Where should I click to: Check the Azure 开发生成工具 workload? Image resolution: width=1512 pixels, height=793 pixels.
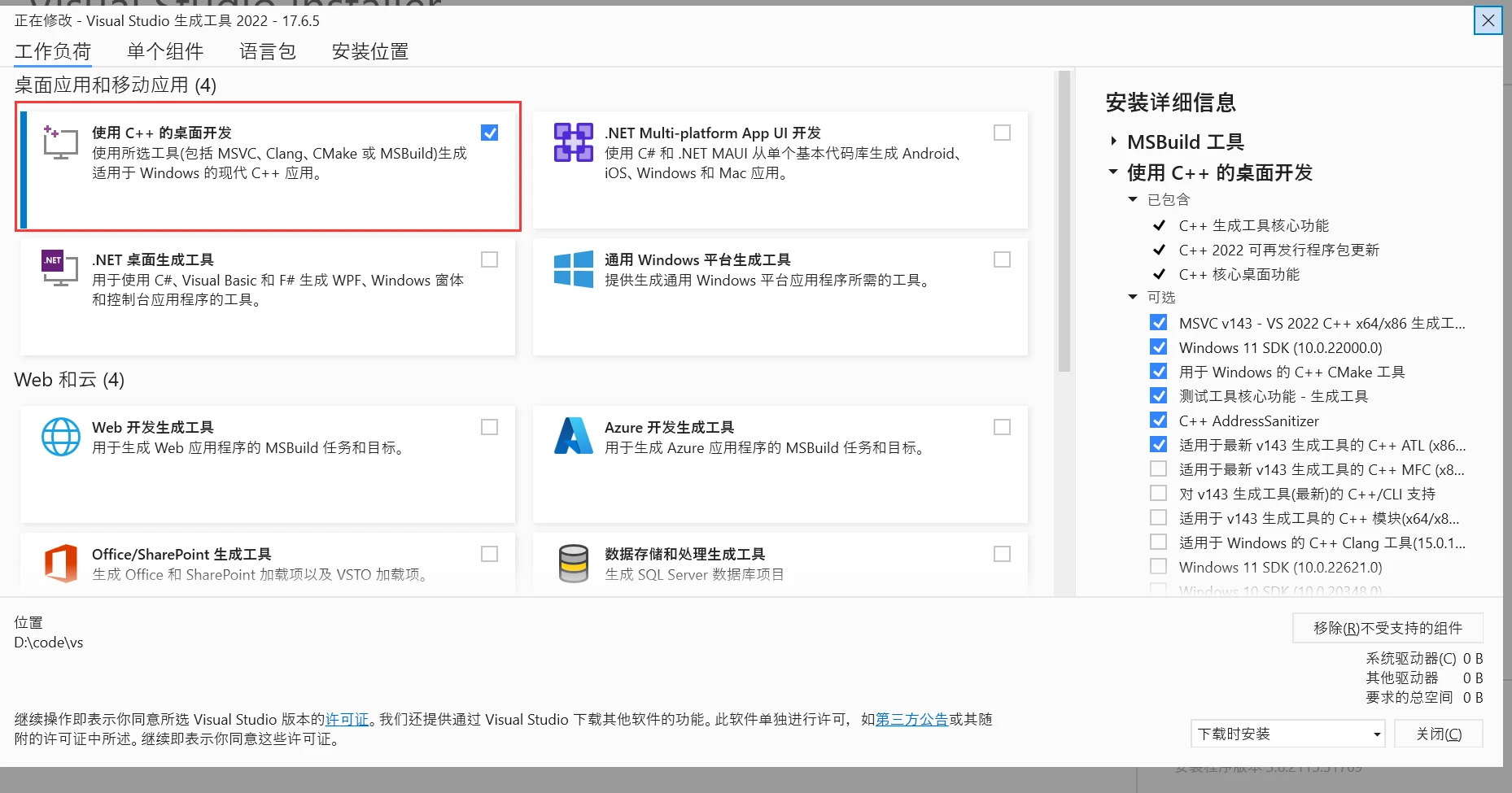coord(1002,427)
